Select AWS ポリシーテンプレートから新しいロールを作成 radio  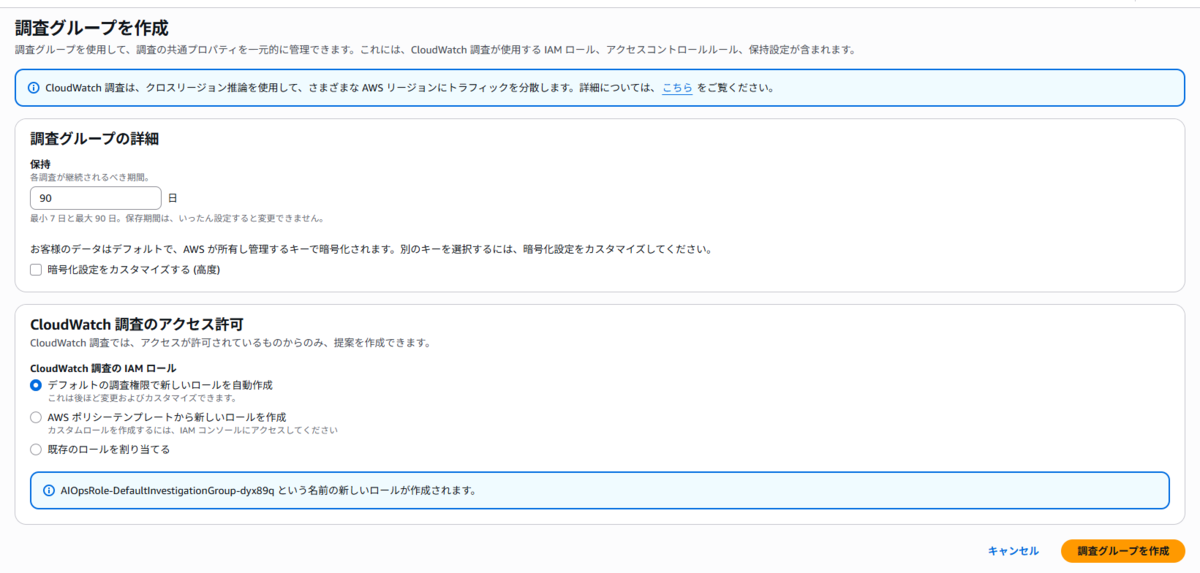(36, 417)
